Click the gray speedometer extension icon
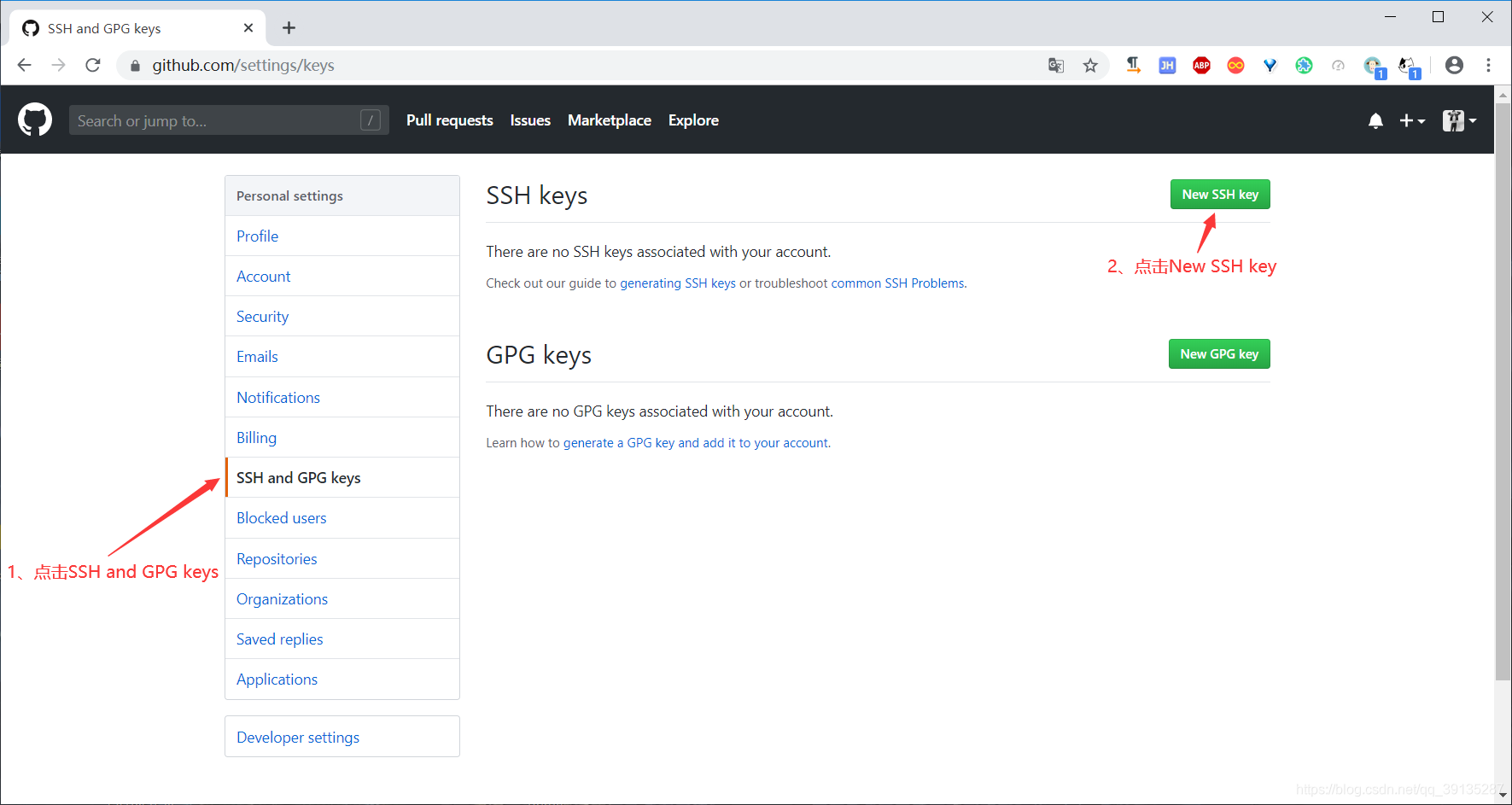The width and height of the screenshot is (1512, 805). click(1338, 66)
